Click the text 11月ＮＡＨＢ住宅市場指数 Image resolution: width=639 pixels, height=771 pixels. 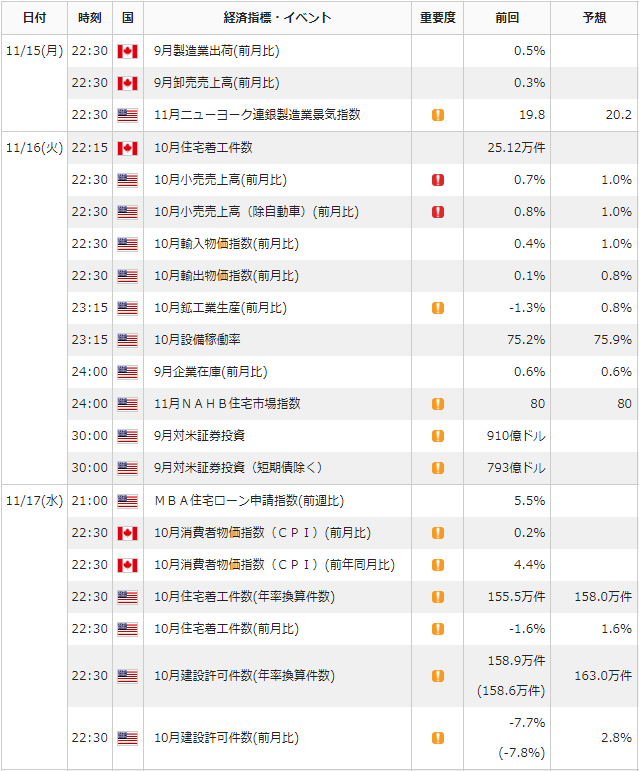(x=227, y=404)
